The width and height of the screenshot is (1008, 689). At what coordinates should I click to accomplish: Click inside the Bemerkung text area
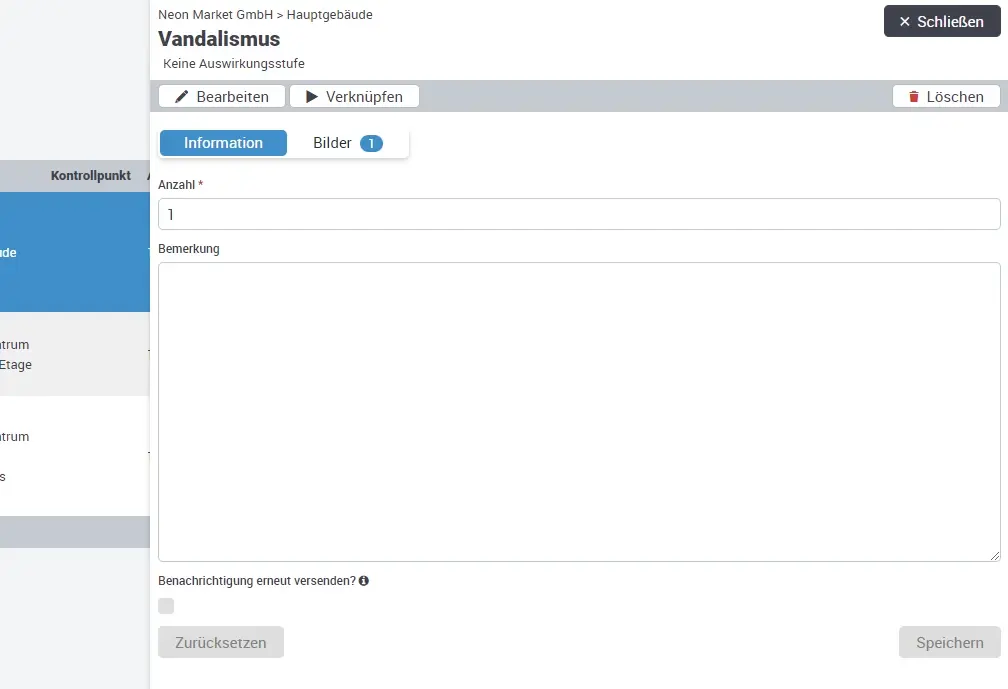pos(579,411)
